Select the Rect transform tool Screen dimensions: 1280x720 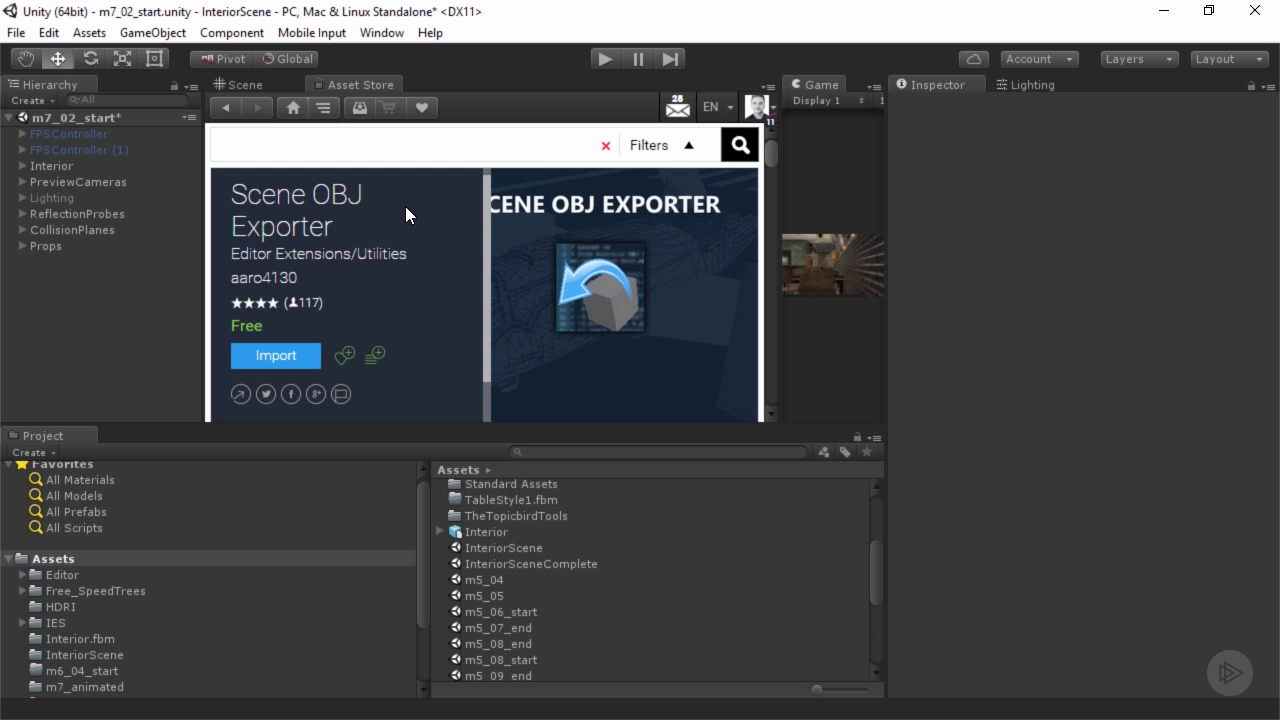(154, 59)
